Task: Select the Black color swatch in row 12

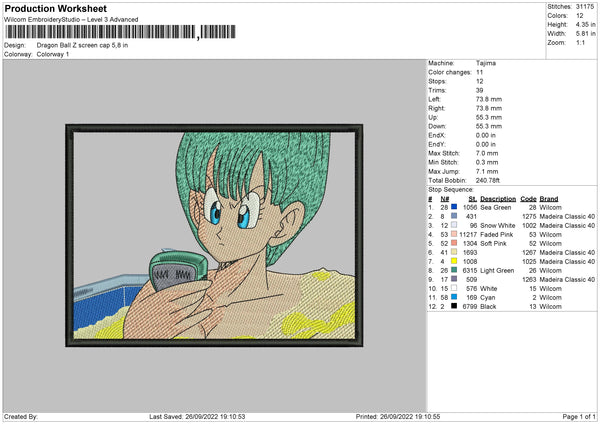Action: 454,306
